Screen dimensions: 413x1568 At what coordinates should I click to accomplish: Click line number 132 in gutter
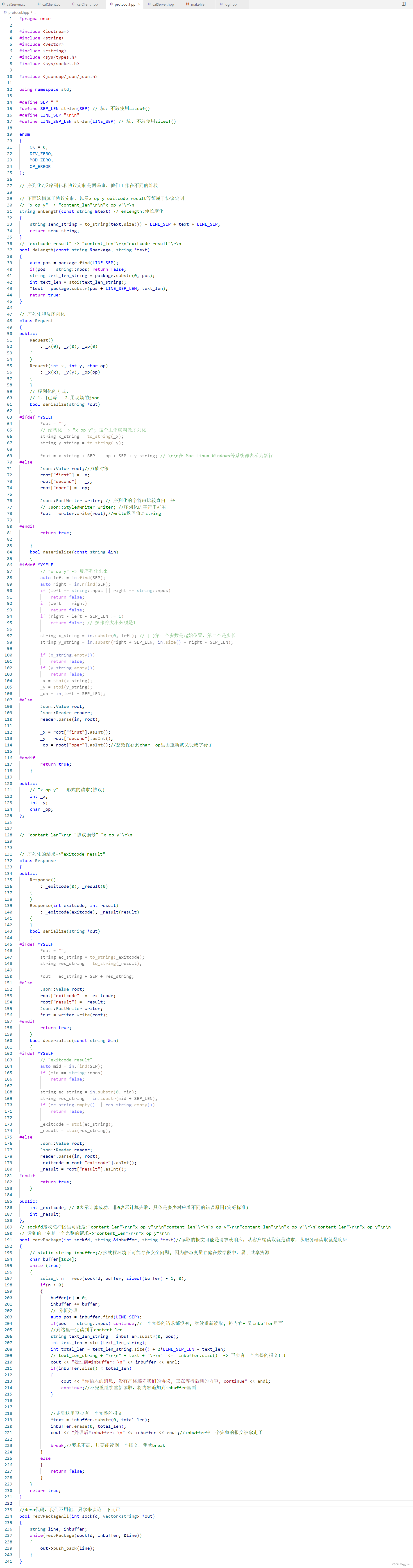click(x=9, y=861)
